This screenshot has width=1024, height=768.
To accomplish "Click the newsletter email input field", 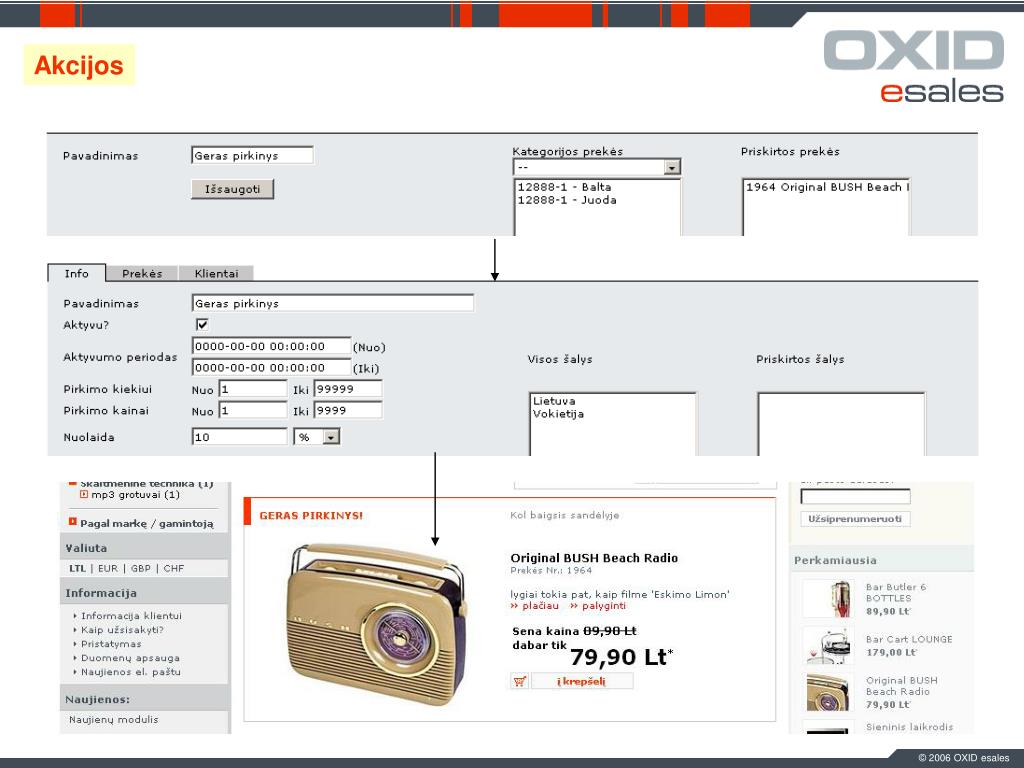I will pos(856,496).
